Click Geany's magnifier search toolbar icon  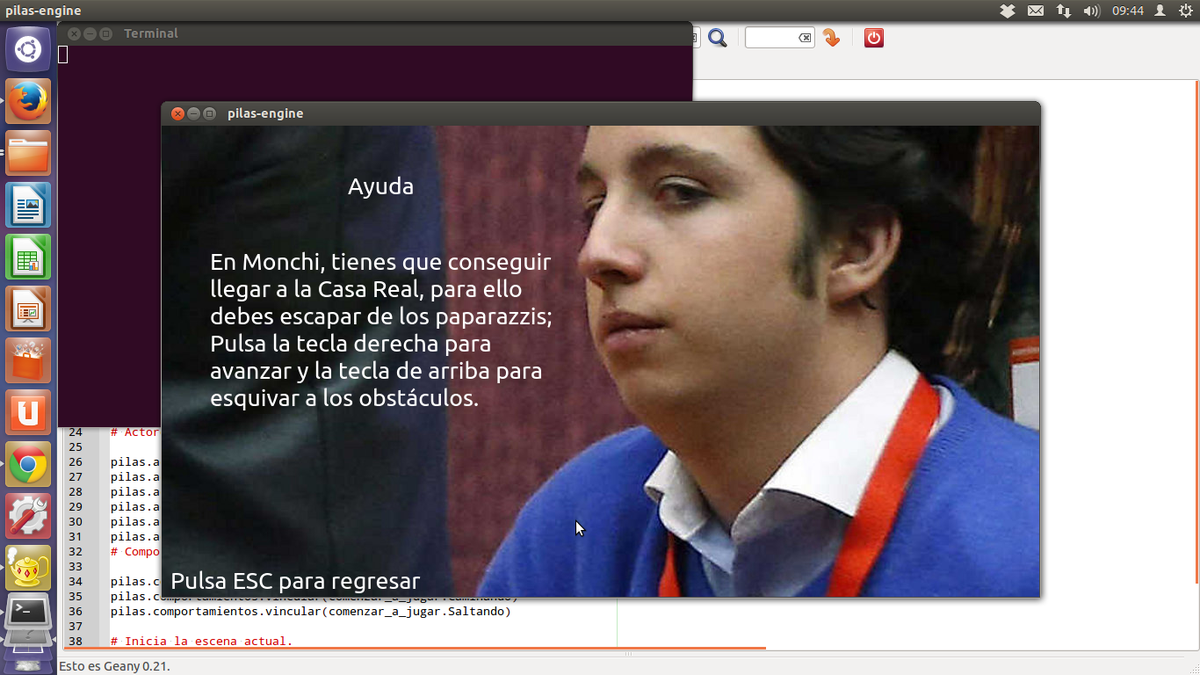click(717, 38)
